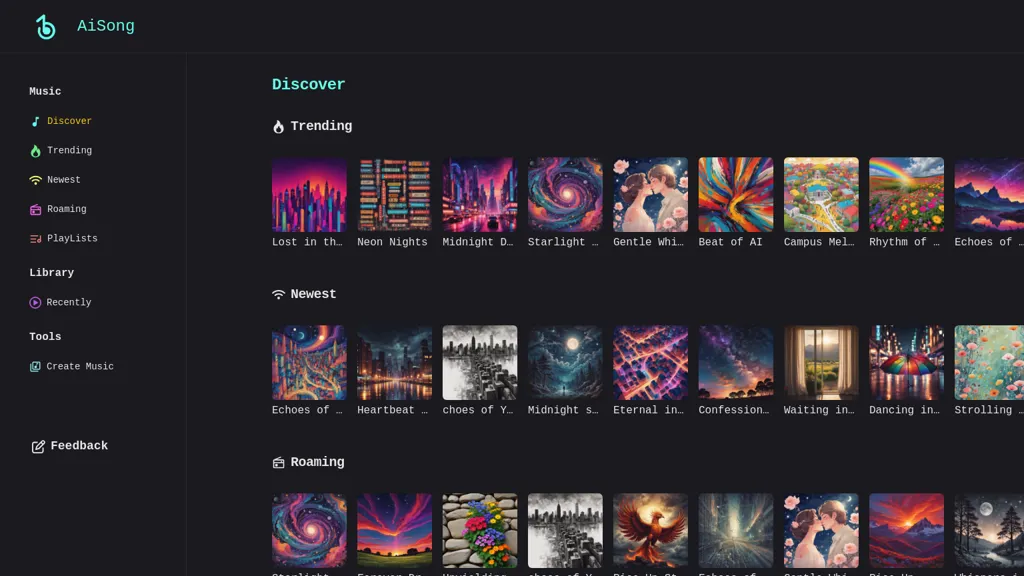Play the 'Dancing in…' umbrella cover
The width and height of the screenshot is (1024, 576).
(906, 362)
